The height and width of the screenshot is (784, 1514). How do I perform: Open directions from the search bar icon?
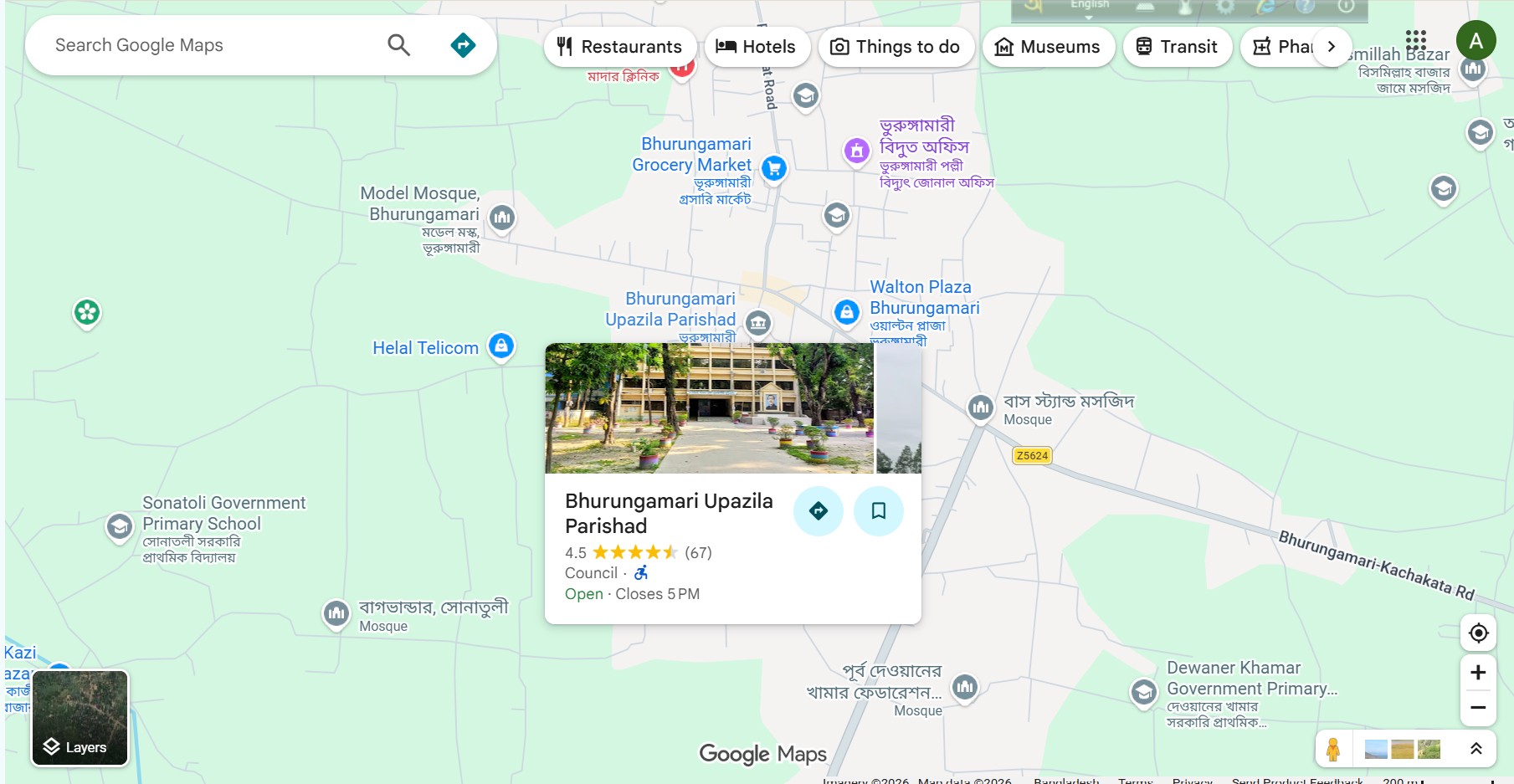[x=463, y=45]
